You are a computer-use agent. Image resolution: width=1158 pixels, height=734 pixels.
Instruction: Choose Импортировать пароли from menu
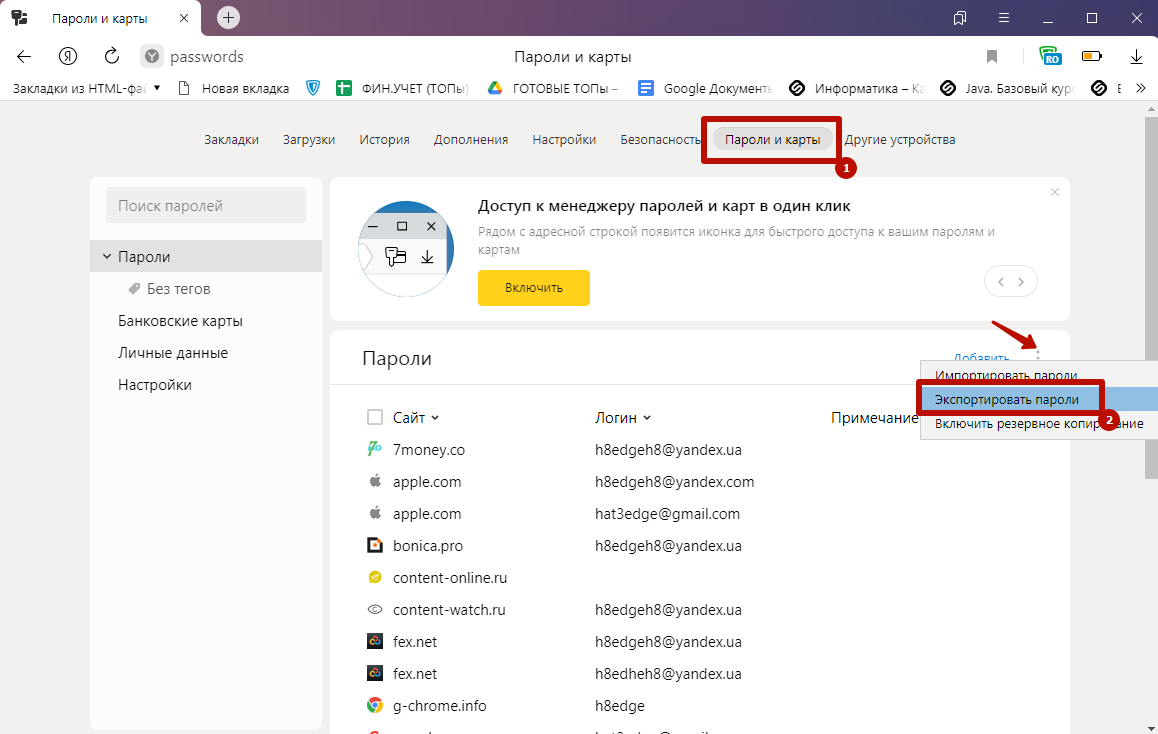(1006, 376)
